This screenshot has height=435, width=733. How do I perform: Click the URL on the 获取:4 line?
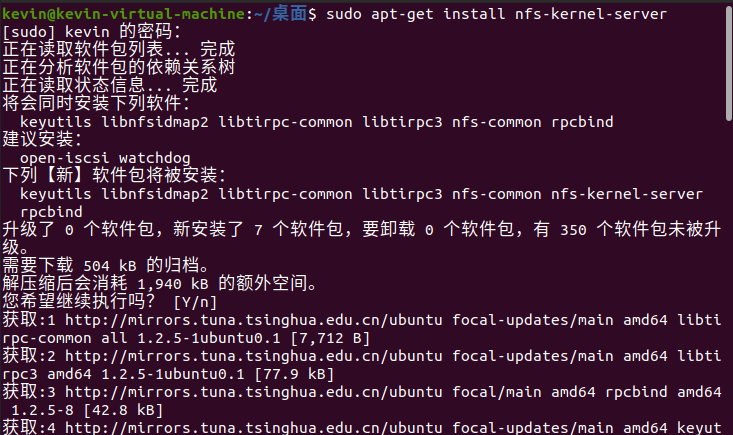[x=253, y=428]
